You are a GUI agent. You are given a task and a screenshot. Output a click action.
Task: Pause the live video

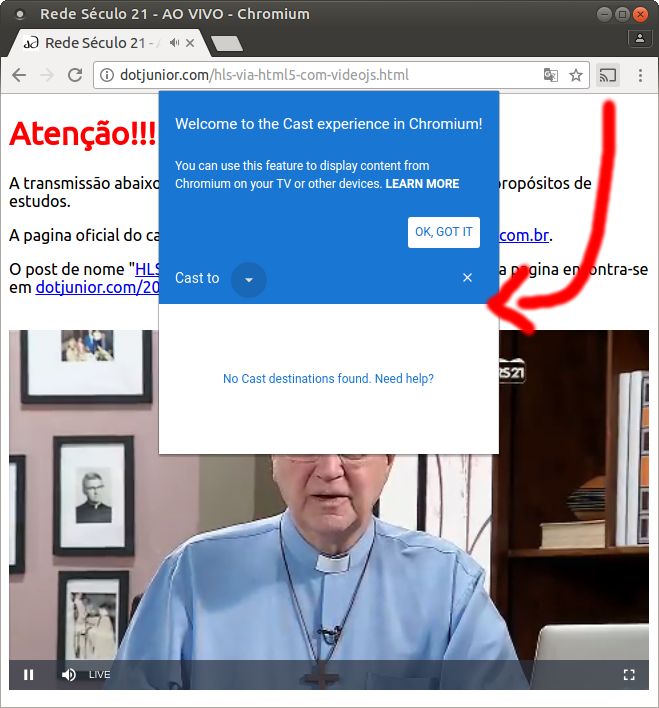pos(28,675)
